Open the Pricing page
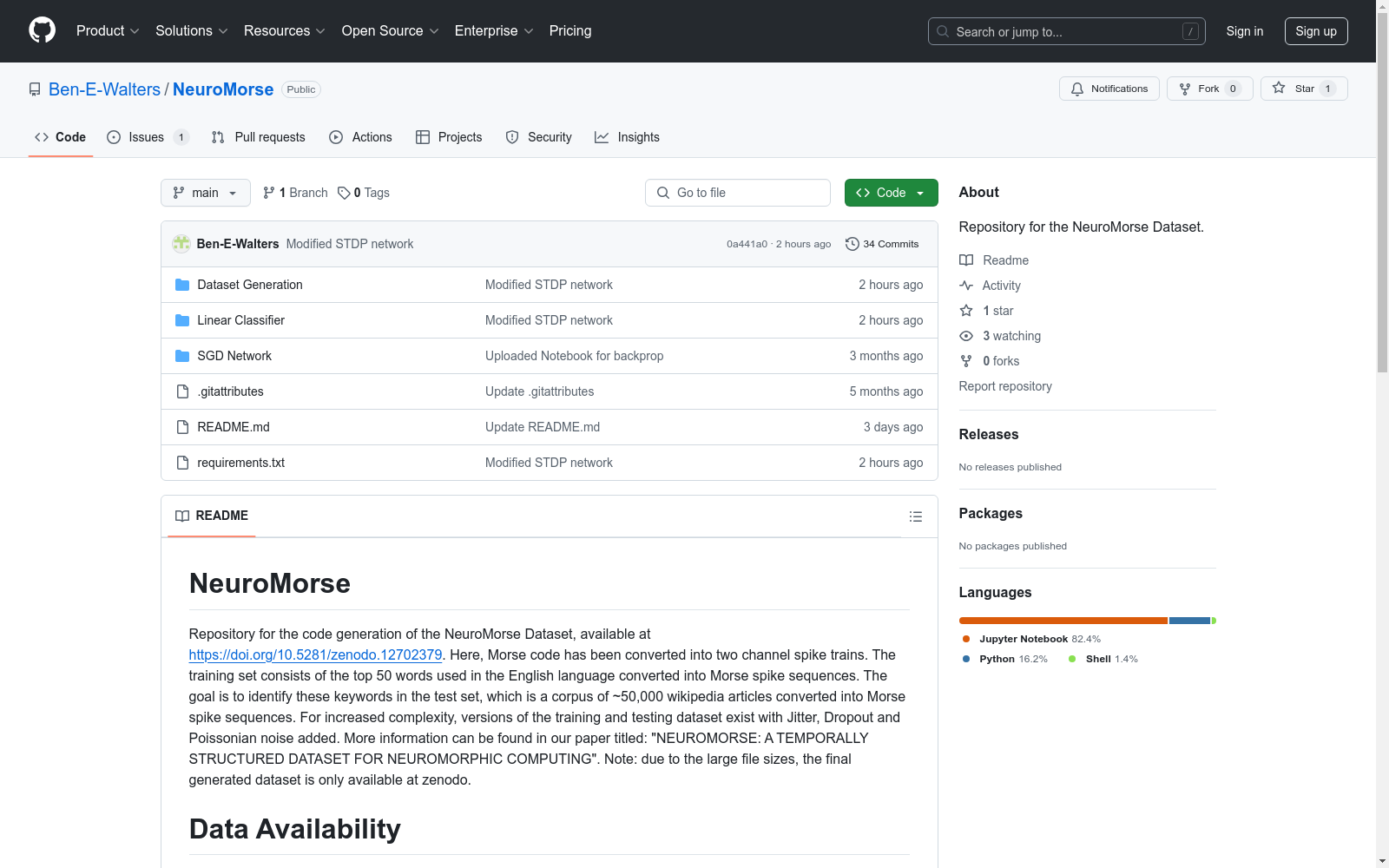Image resolution: width=1389 pixels, height=868 pixels. [570, 31]
